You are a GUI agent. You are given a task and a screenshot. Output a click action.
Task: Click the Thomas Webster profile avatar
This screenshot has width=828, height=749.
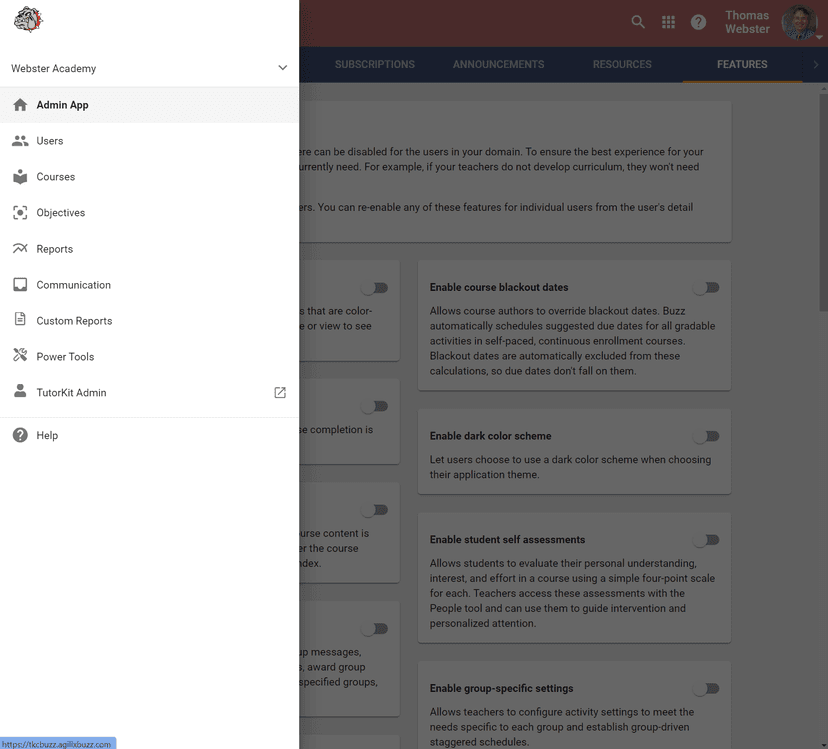(800, 21)
